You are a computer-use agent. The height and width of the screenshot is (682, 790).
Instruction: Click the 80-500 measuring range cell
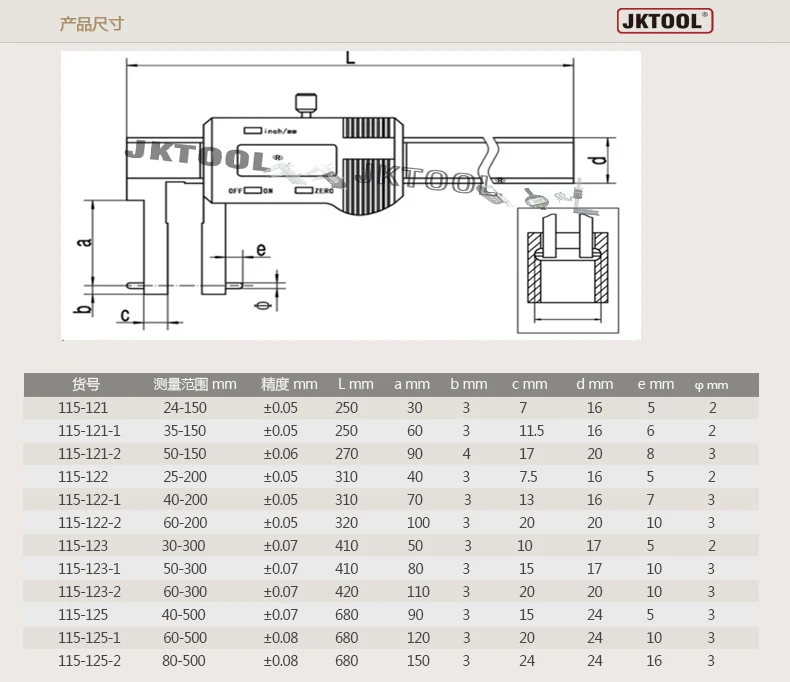(184, 661)
